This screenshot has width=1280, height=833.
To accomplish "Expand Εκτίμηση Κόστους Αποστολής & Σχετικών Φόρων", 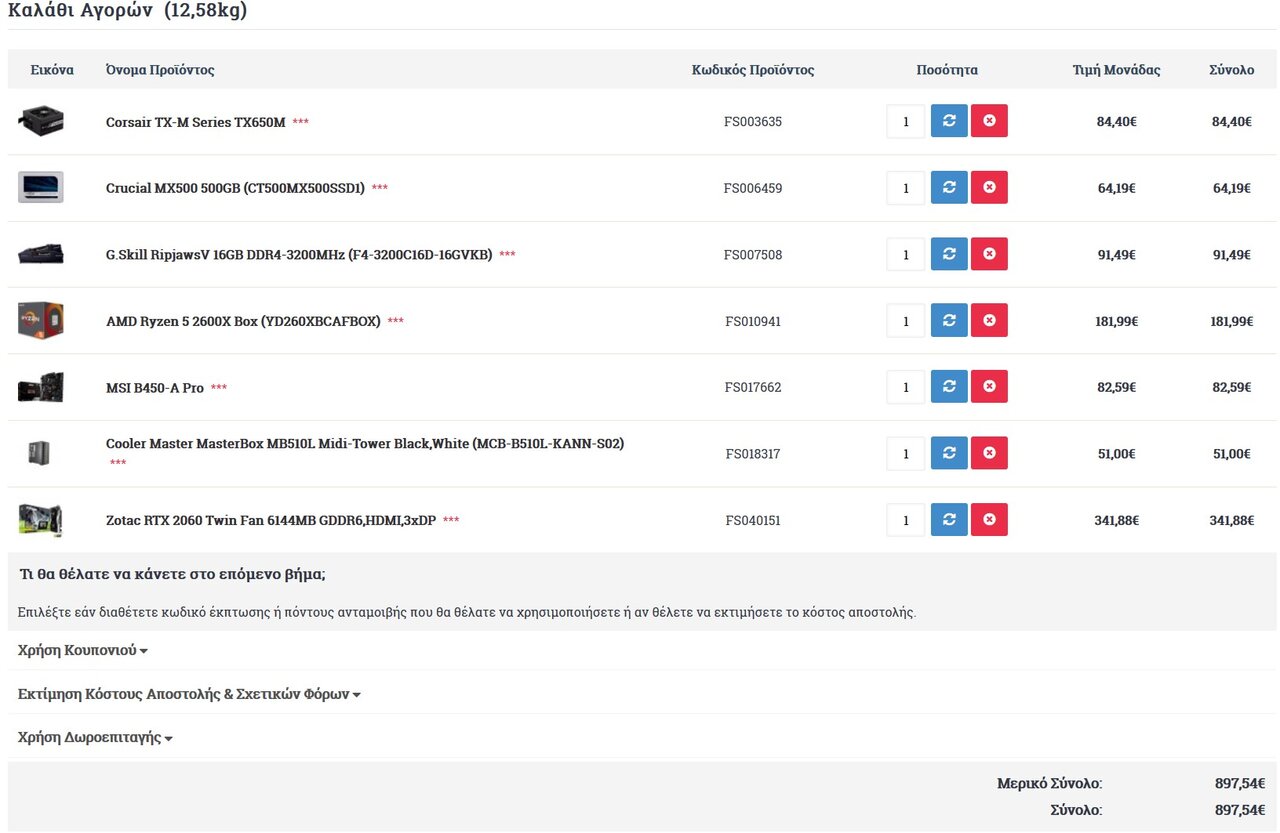I will tap(189, 694).
